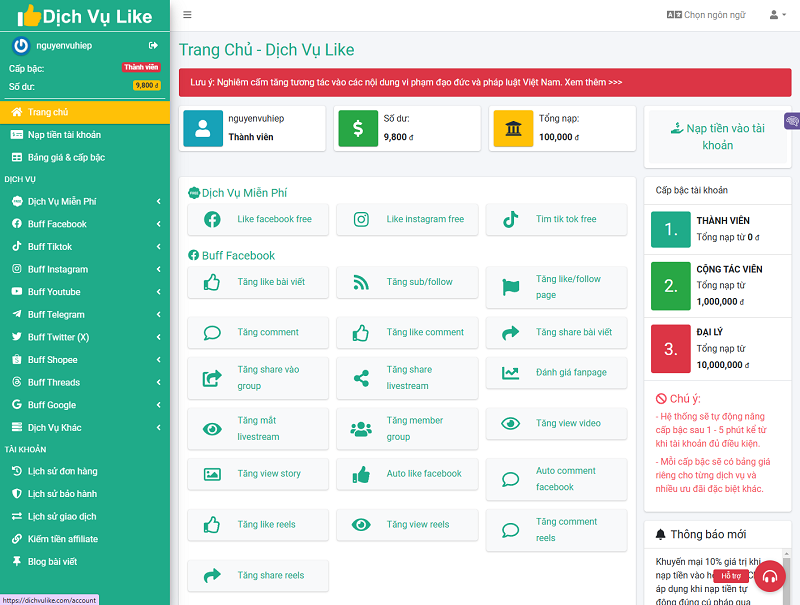
Task: Expand Buff Shopee sidebar menu
Action: point(85,360)
